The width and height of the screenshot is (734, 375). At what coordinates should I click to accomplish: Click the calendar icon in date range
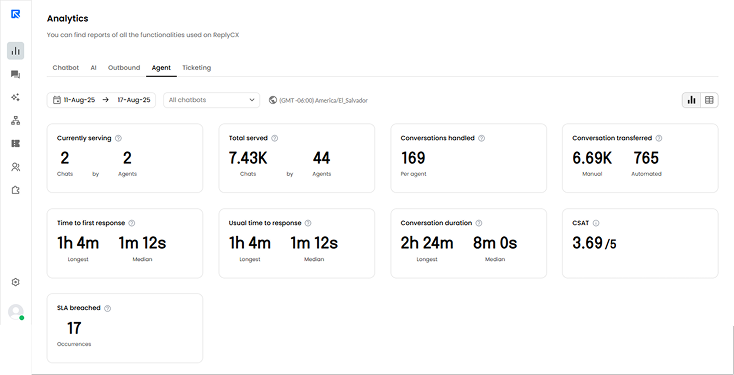57,100
